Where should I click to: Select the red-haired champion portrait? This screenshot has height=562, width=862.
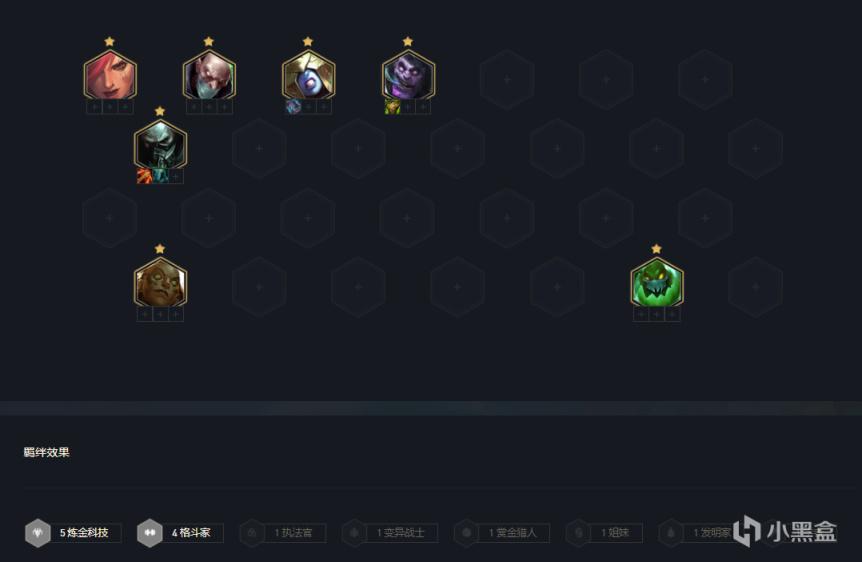(x=110, y=75)
